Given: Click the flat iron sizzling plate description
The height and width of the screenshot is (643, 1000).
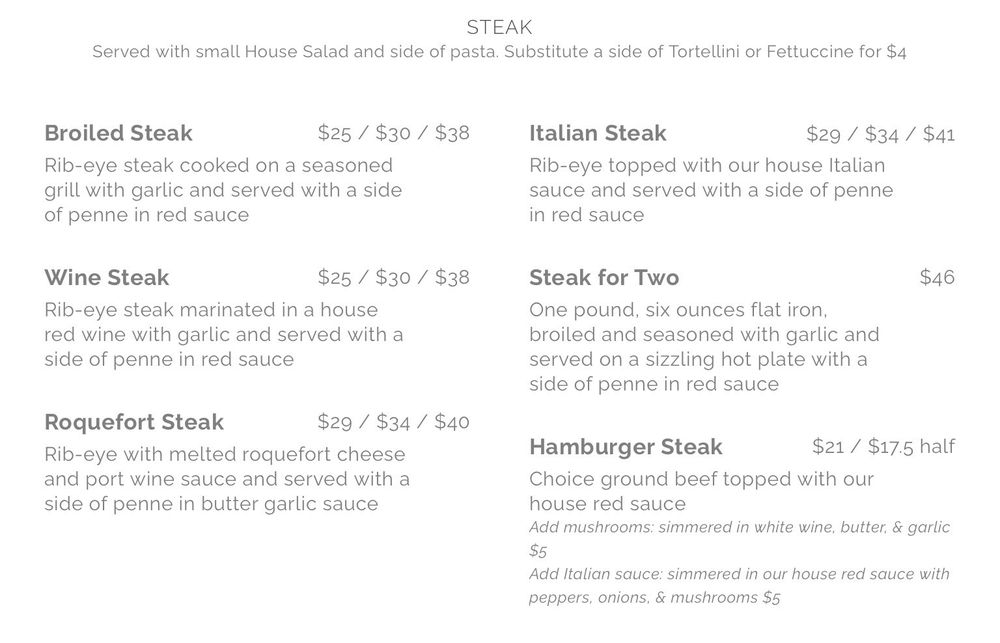Looking at the screenshot, I should (704, 347).
